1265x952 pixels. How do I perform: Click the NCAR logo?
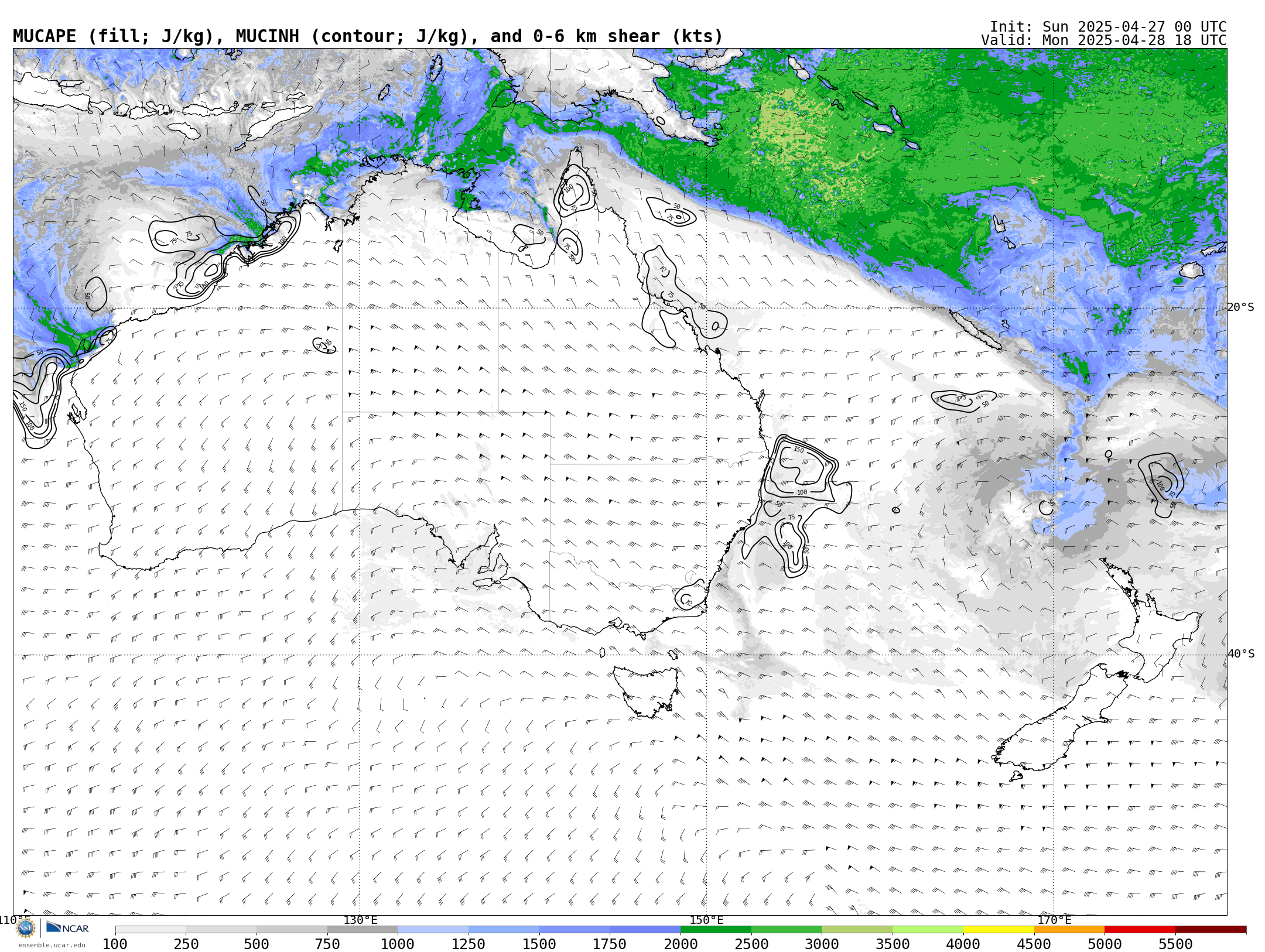[x=67, y=927]
